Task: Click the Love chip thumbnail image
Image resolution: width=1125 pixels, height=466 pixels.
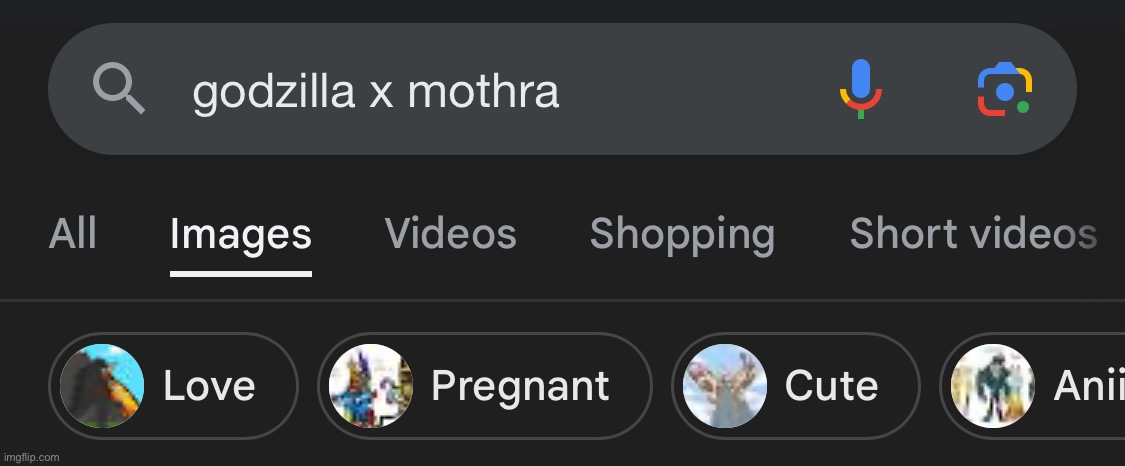Action: pos(102,386)
